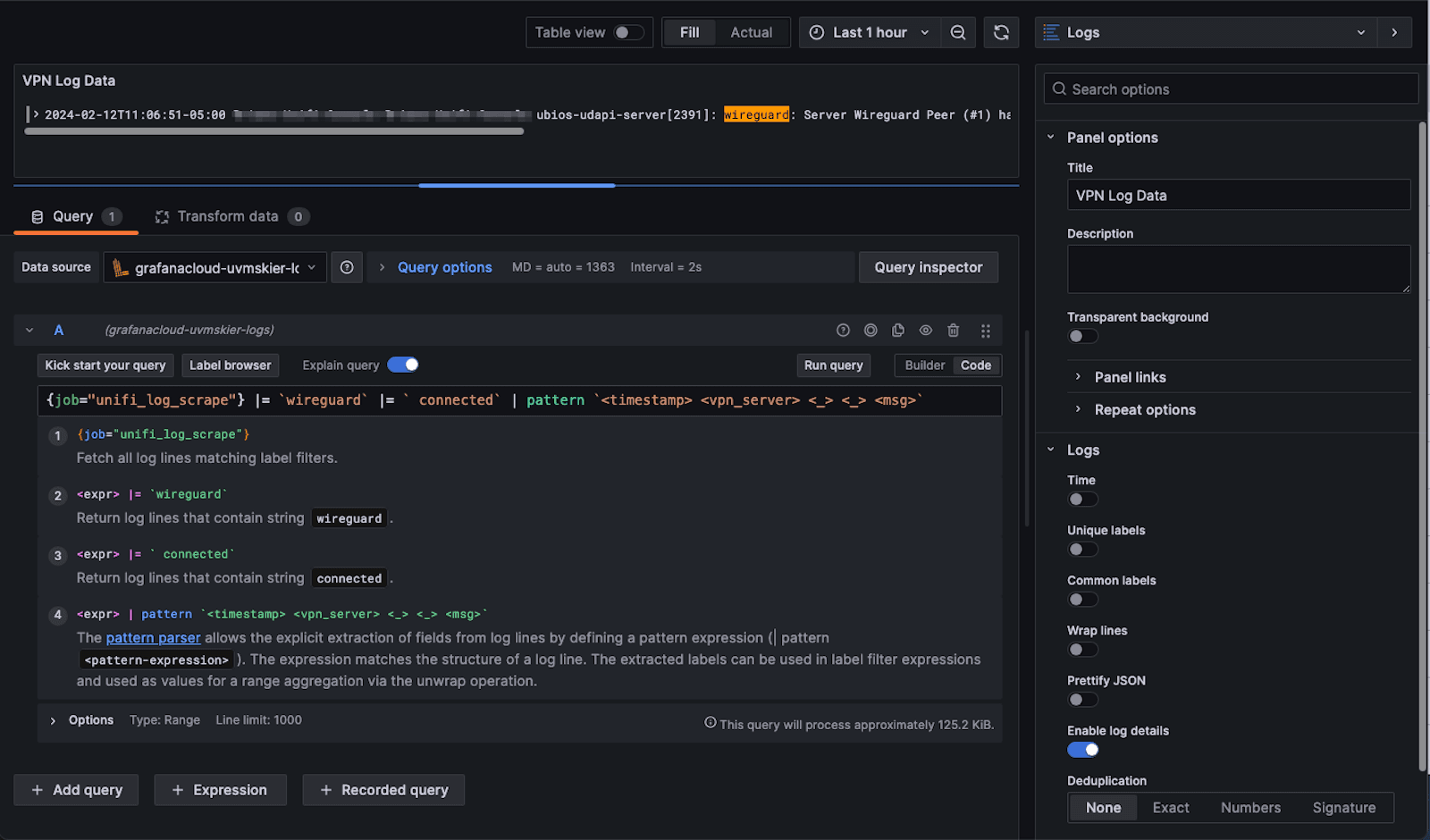Open Label browser
The image size is (1430, 840).
(x=230, y=365)
